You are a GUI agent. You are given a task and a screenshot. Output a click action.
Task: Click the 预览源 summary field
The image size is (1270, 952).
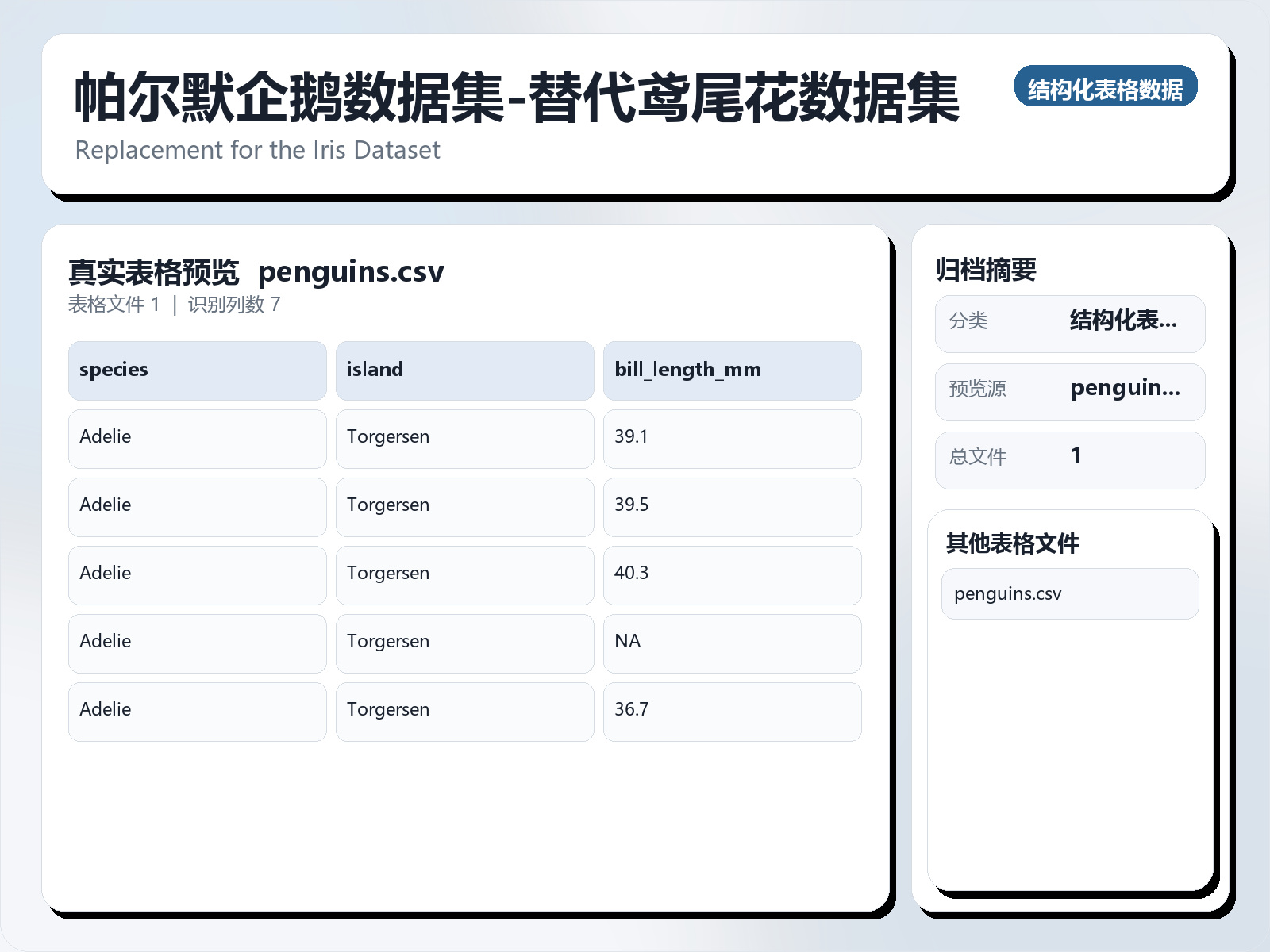click(1070, 391)
